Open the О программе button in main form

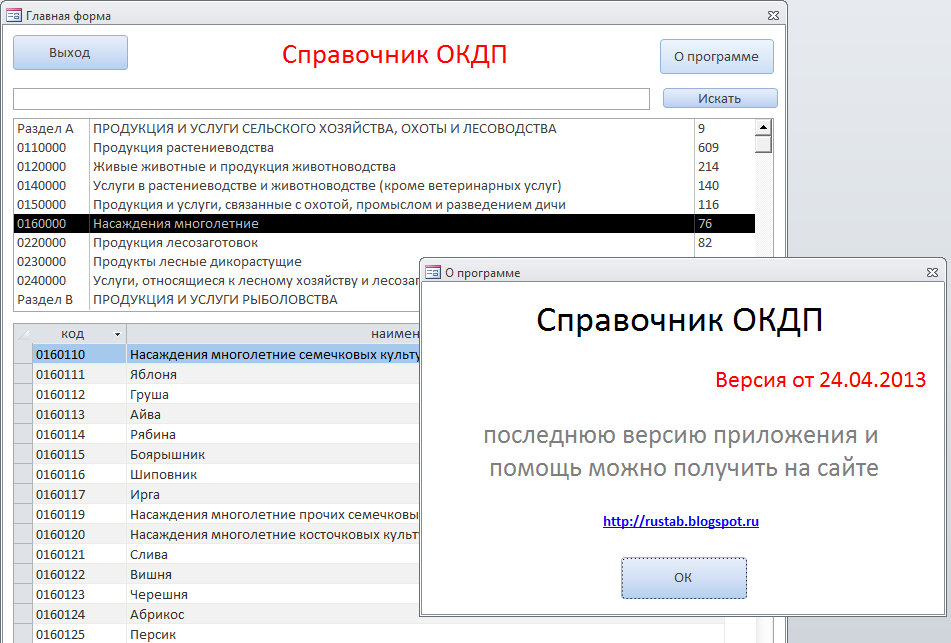(716, 57)
